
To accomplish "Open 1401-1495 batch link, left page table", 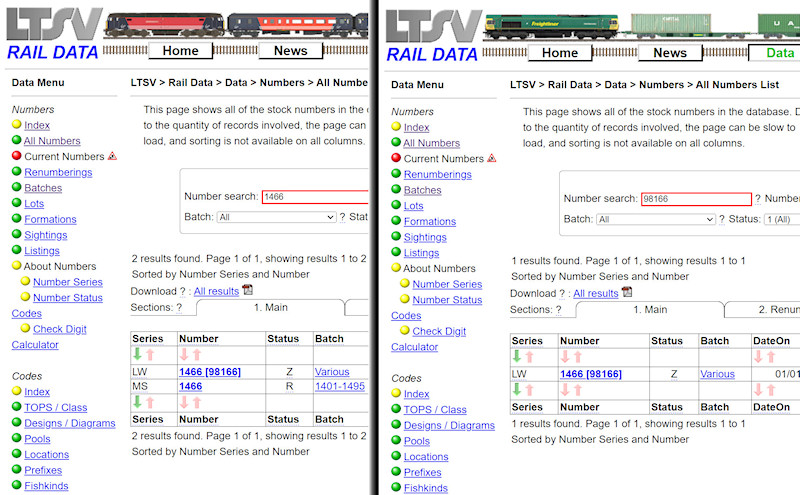I will (x=340, y=386).
